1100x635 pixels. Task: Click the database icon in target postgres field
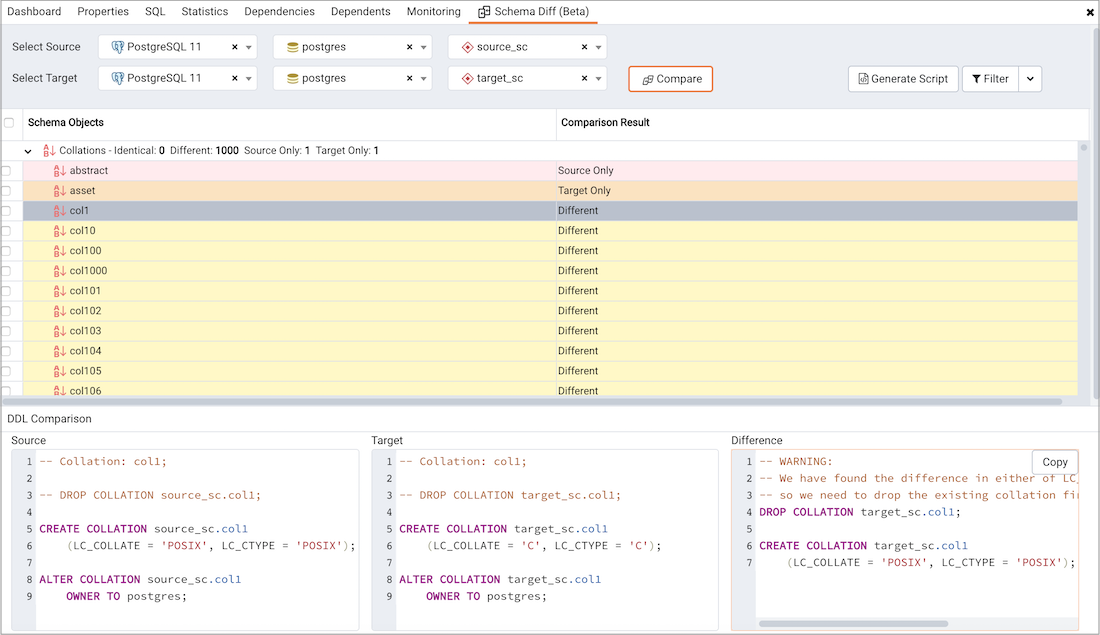coord(293,79)
